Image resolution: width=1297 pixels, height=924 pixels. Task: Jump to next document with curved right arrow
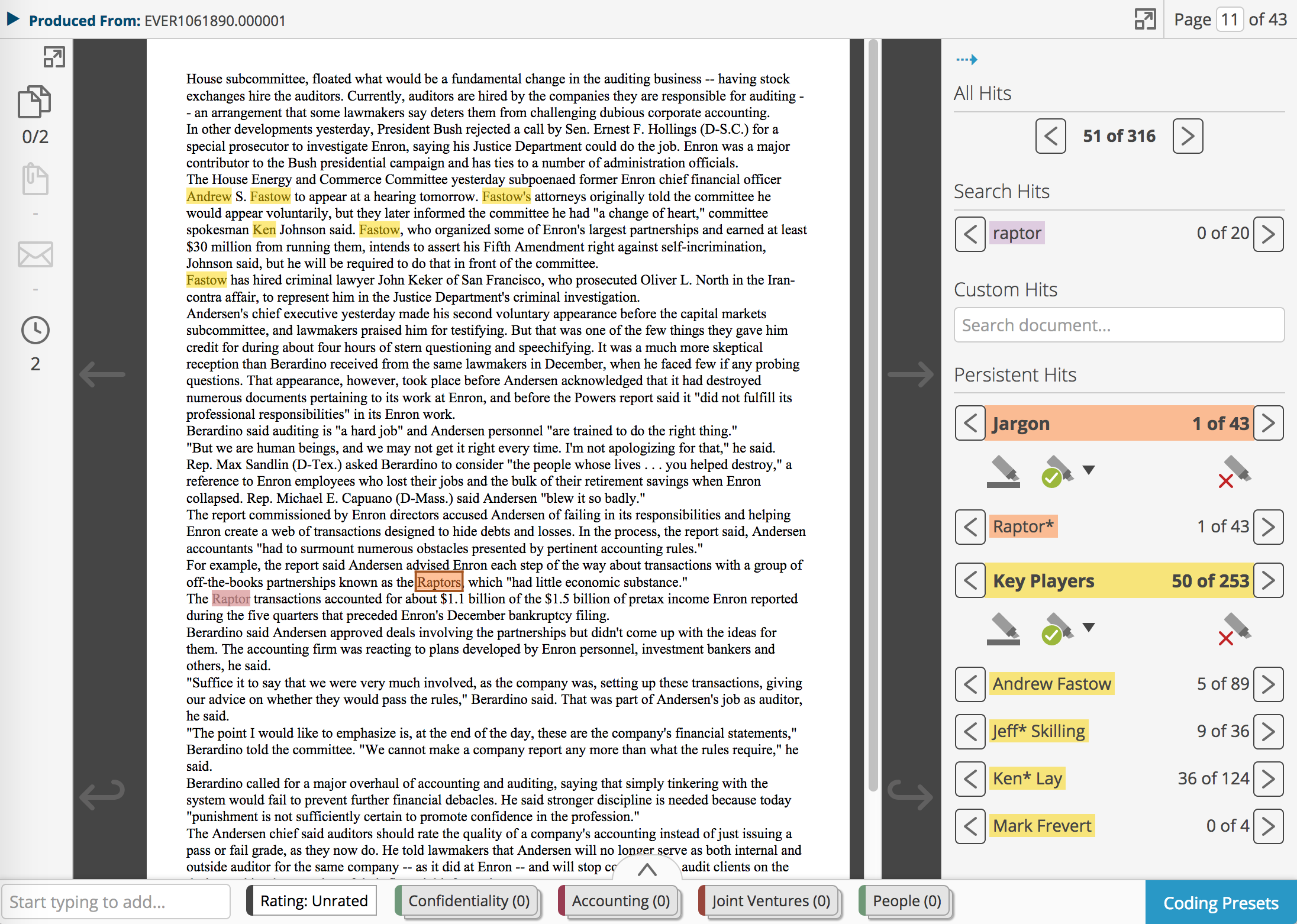coord(911,794)
